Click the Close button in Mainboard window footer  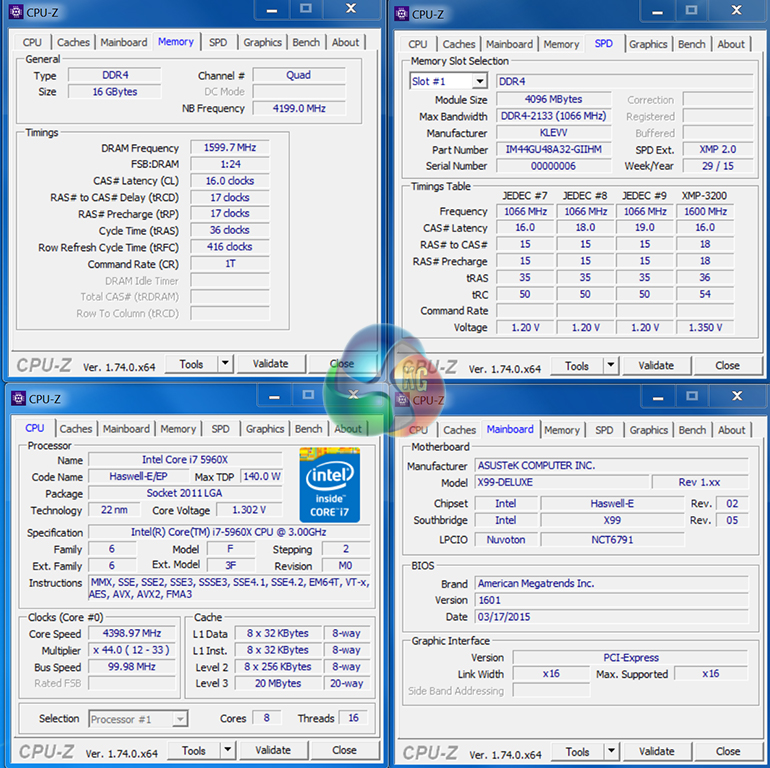click(728, 751)
